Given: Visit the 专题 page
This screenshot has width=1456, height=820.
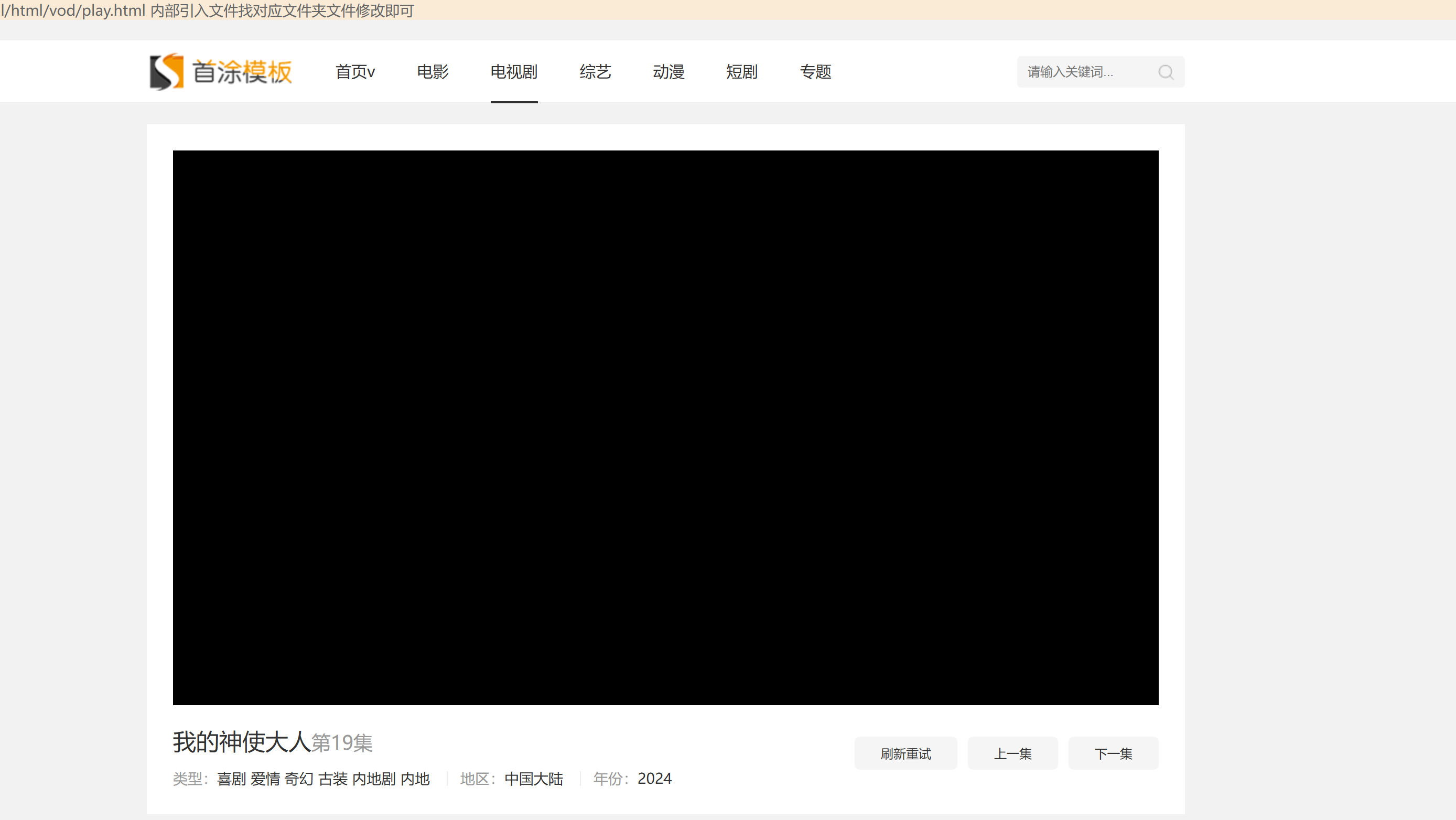Looking at the screenshot, I should tap(815, 72).
